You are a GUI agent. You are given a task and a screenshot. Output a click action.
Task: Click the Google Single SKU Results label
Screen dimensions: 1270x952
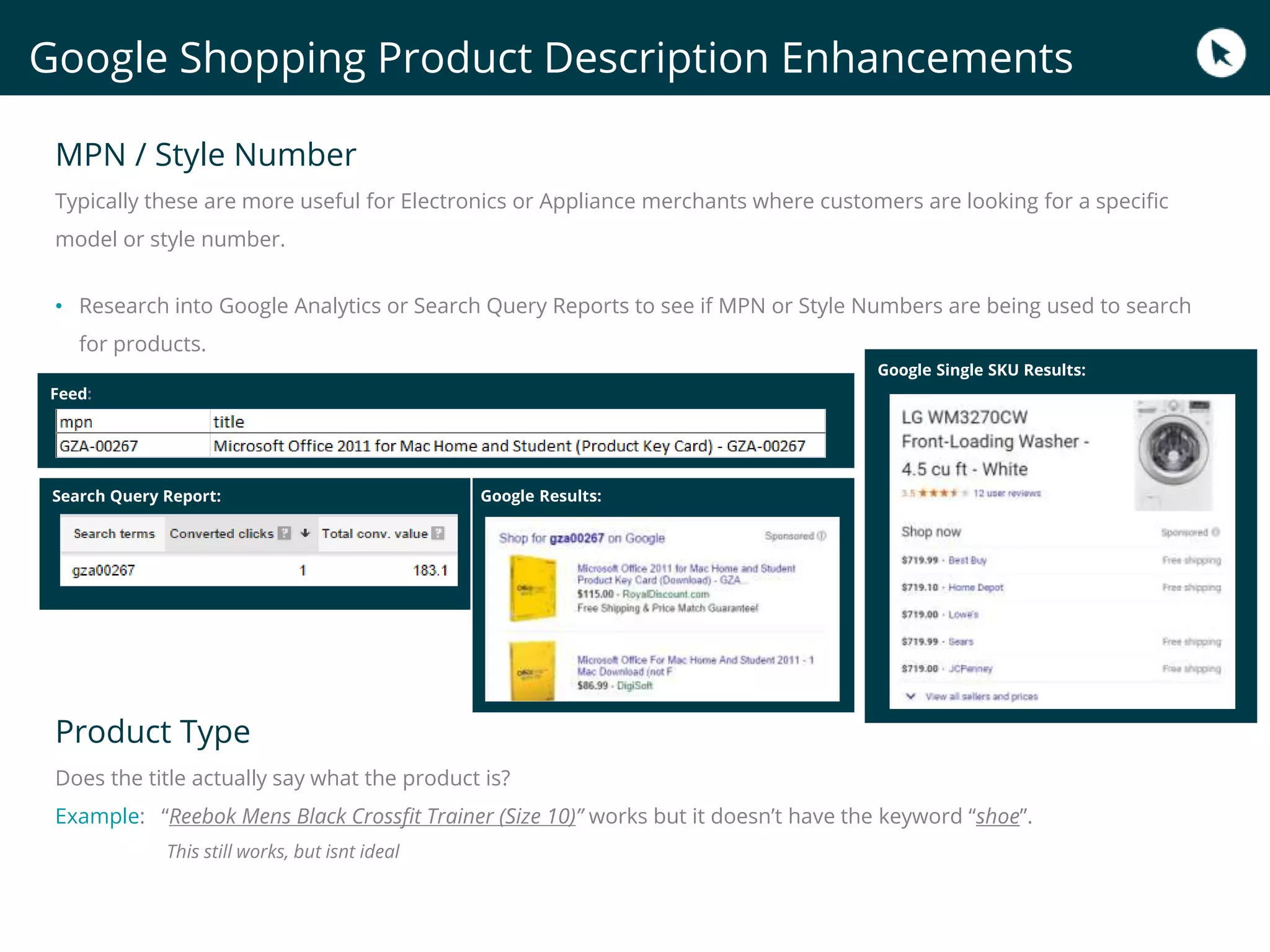click(982, 370)
